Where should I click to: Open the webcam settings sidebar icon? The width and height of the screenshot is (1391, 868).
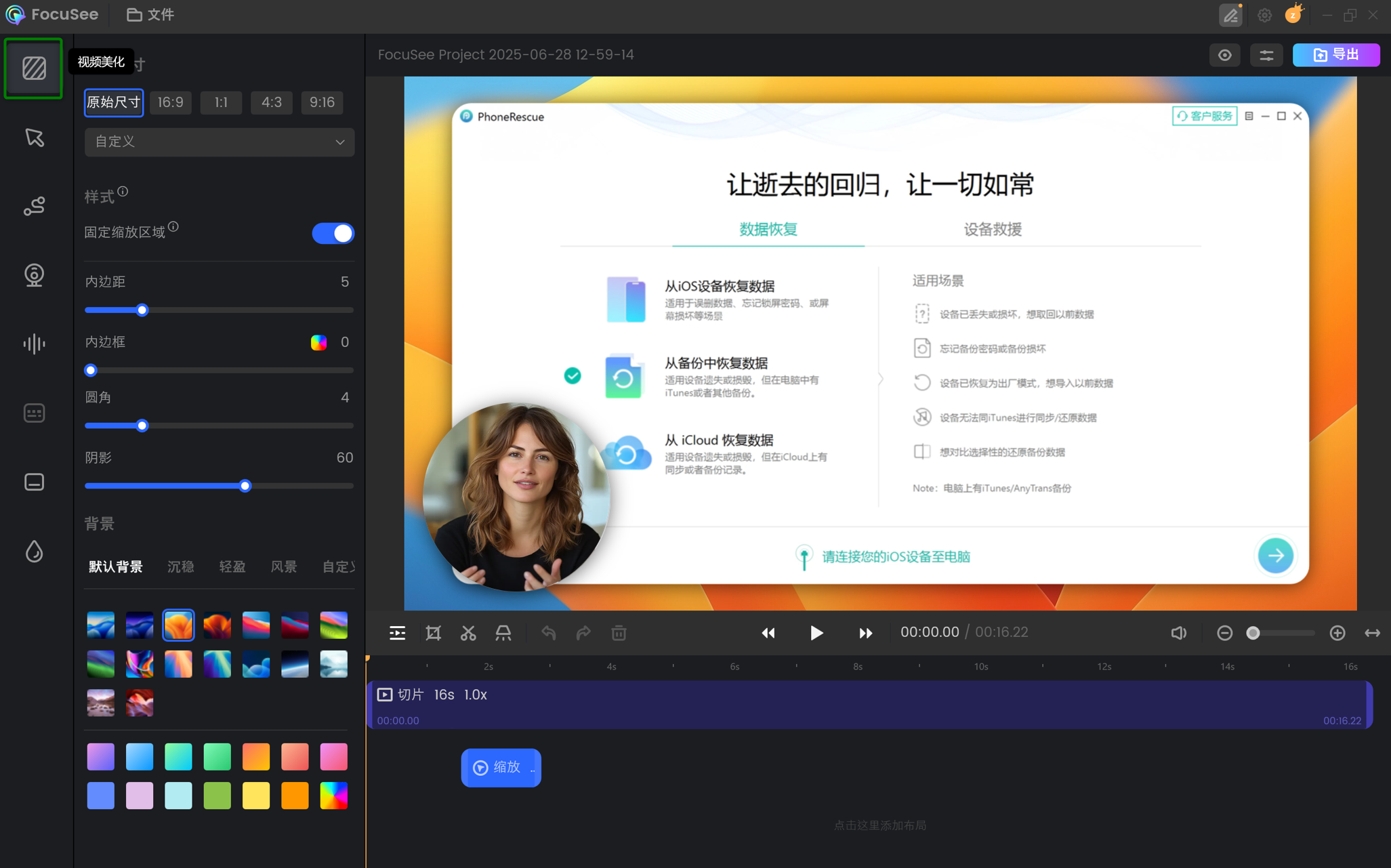click(34, 275)
